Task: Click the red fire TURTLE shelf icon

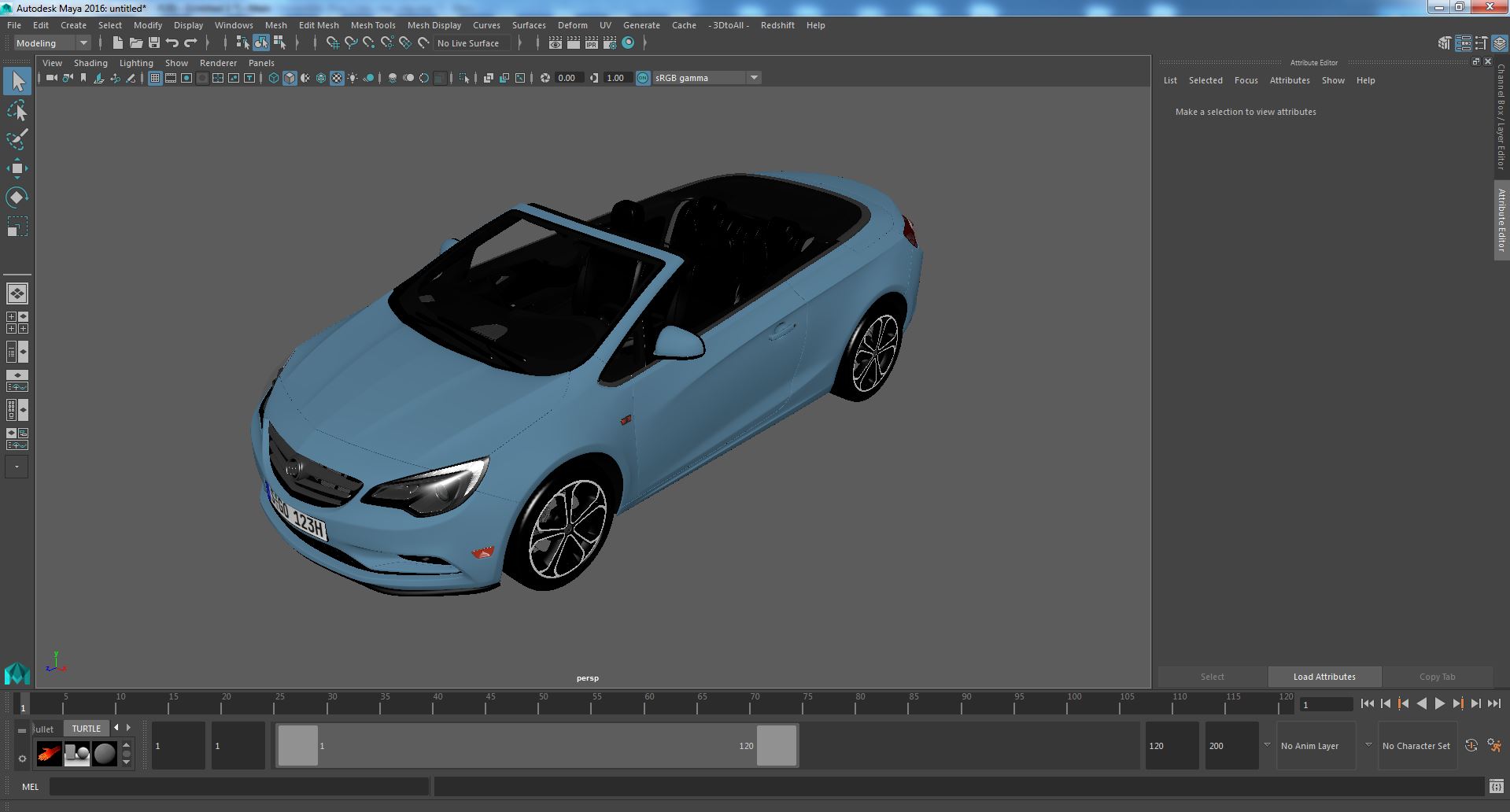Action: point(49,754)
